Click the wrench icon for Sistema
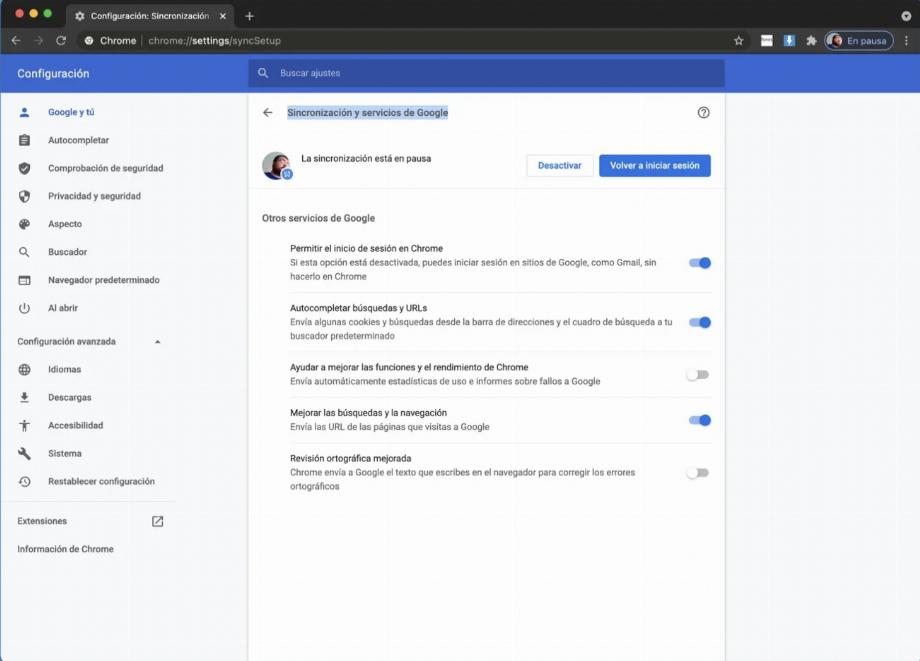Screen dimensions: 920x661 (x=24, y=453)
